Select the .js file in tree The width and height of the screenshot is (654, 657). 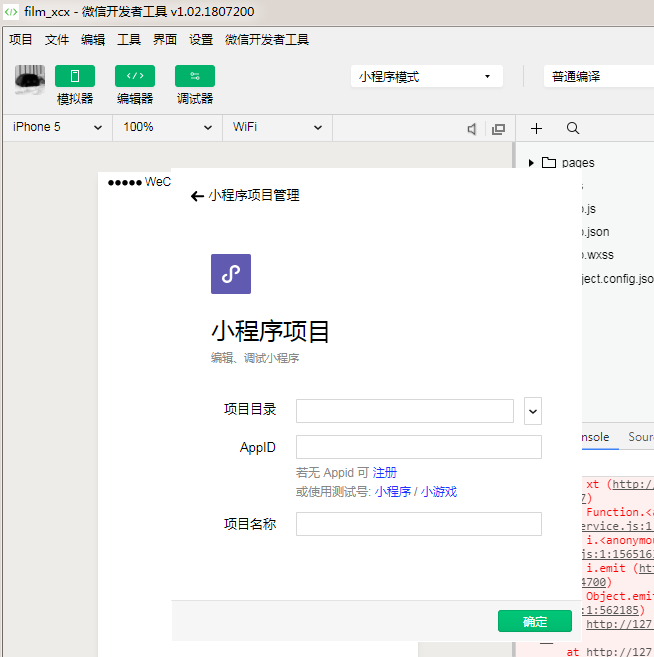point(589,209)
